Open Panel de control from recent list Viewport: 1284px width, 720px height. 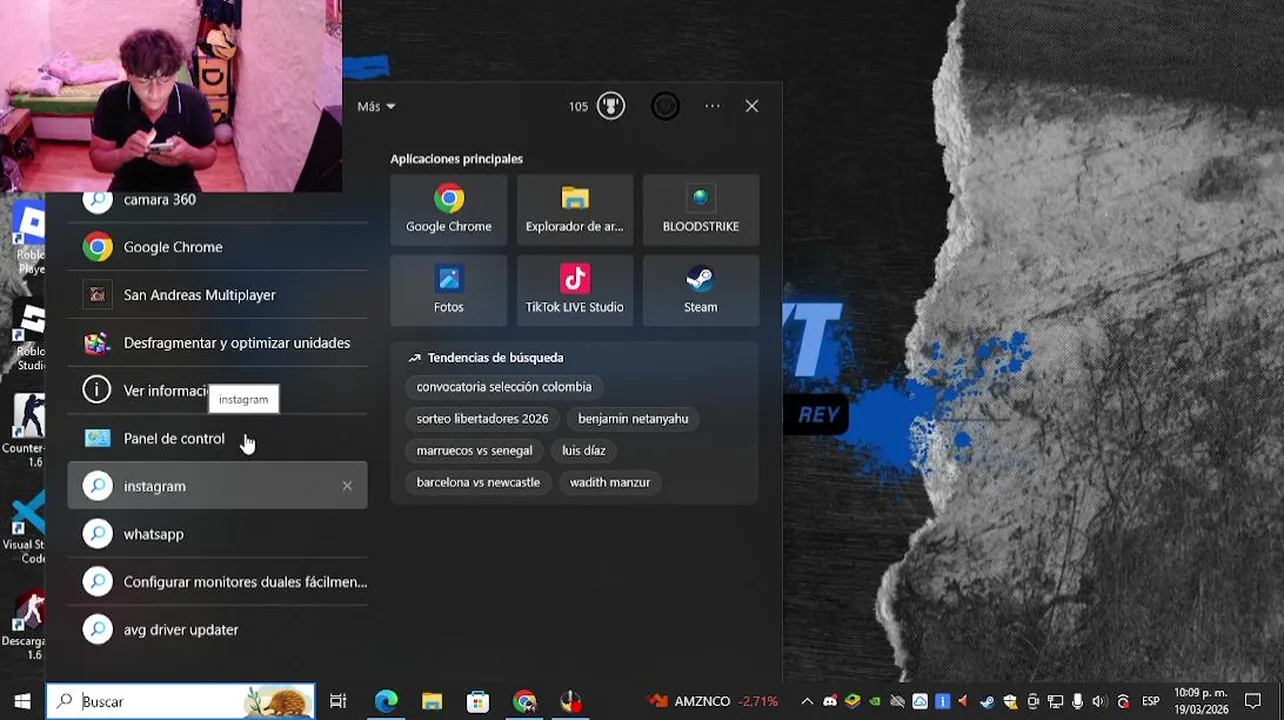tap(218, 438)
